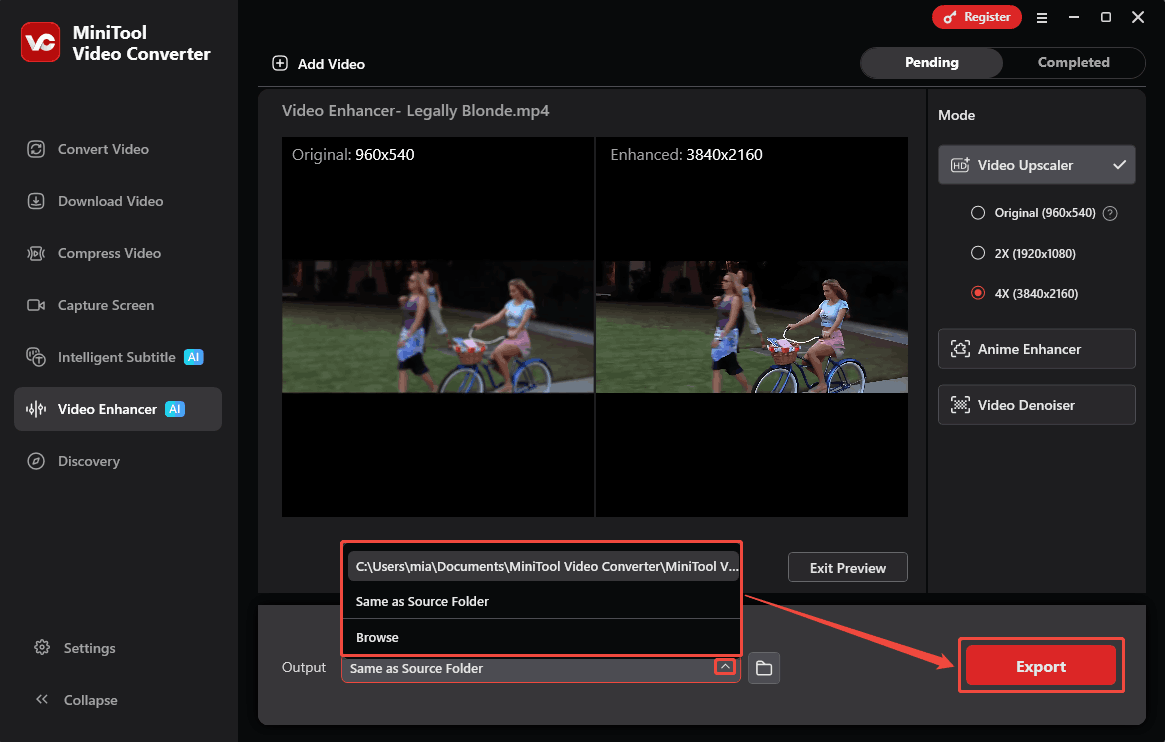Enable the Video Denoiser mode

[x=1036, y=404]
